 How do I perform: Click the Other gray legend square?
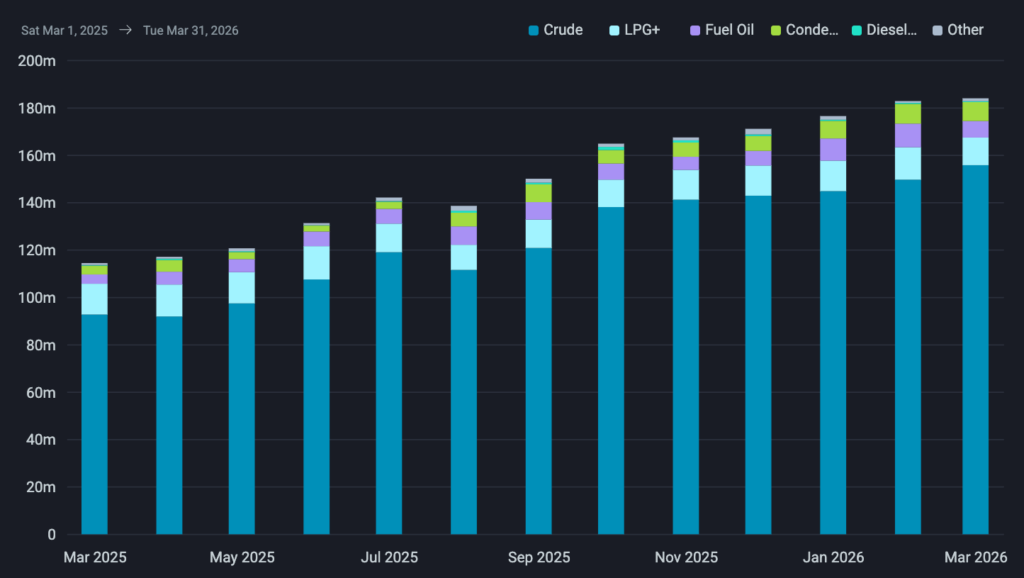click(938, 30)
